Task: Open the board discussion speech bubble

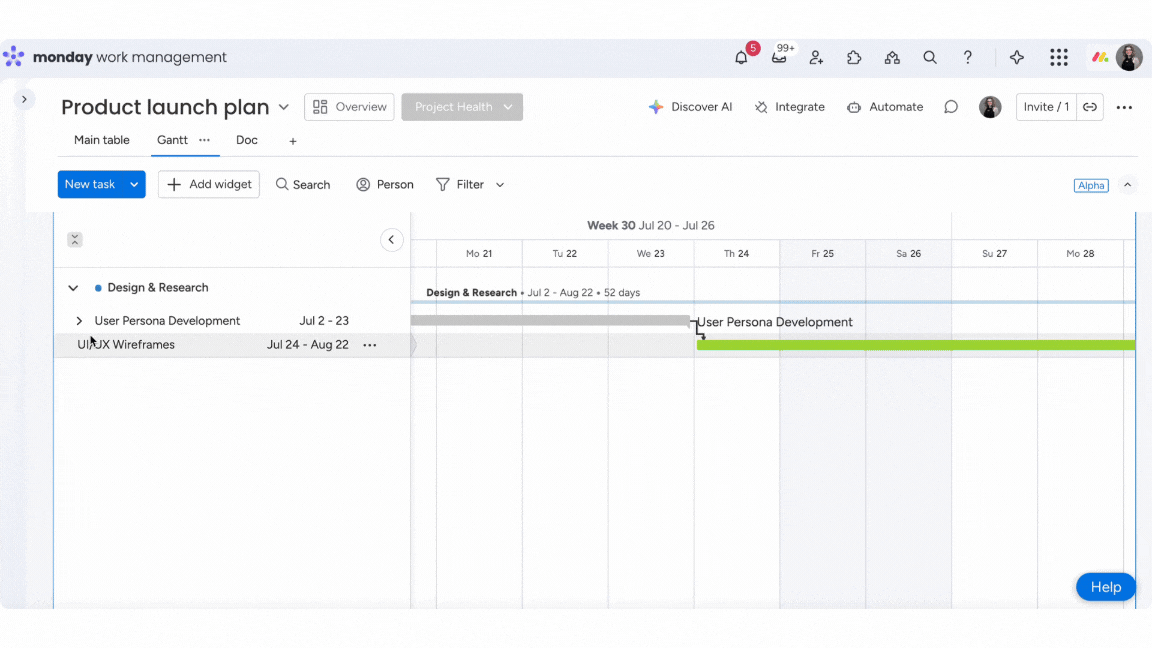Action: pyautogui.click(x=951, y=107)
